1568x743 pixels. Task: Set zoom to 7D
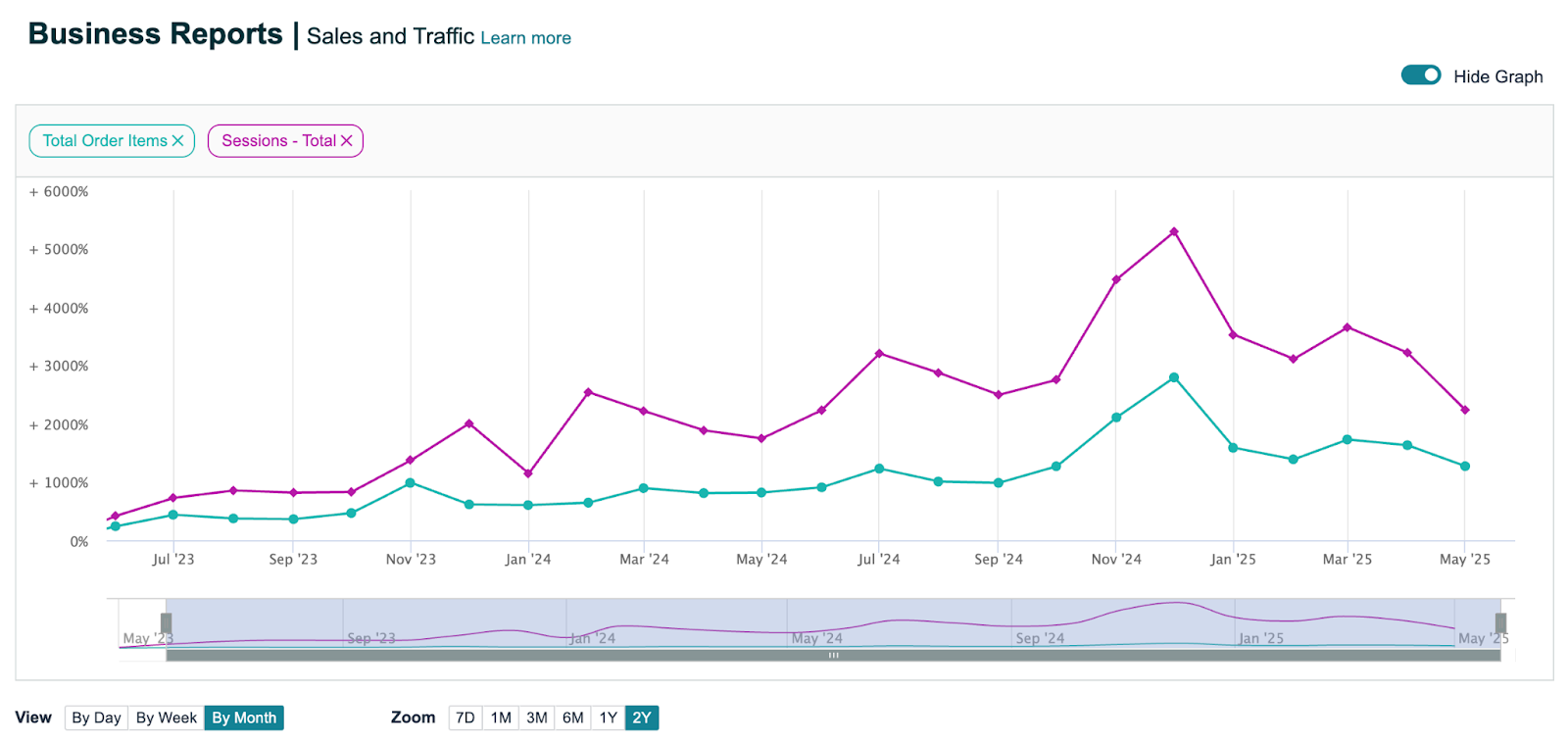[x=465, y=718]
